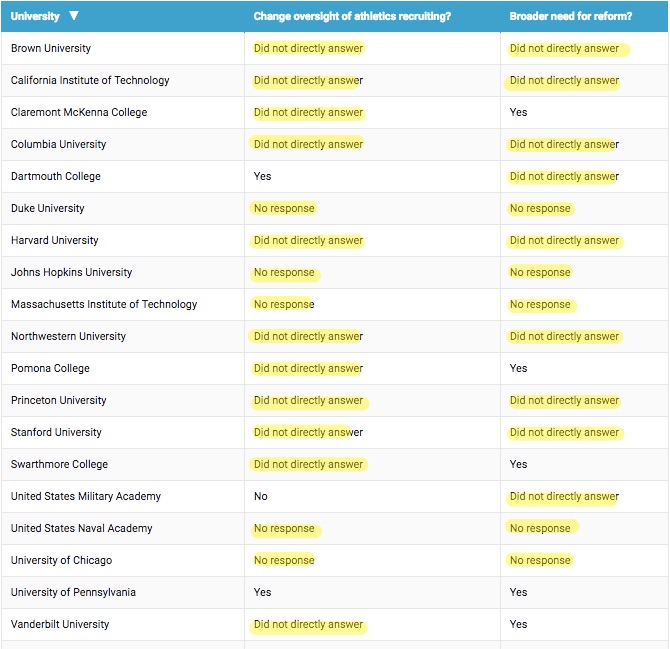
Task: Click Stanford's oversight 'Did not directly answer'
Action: click(x=308, y=432)
